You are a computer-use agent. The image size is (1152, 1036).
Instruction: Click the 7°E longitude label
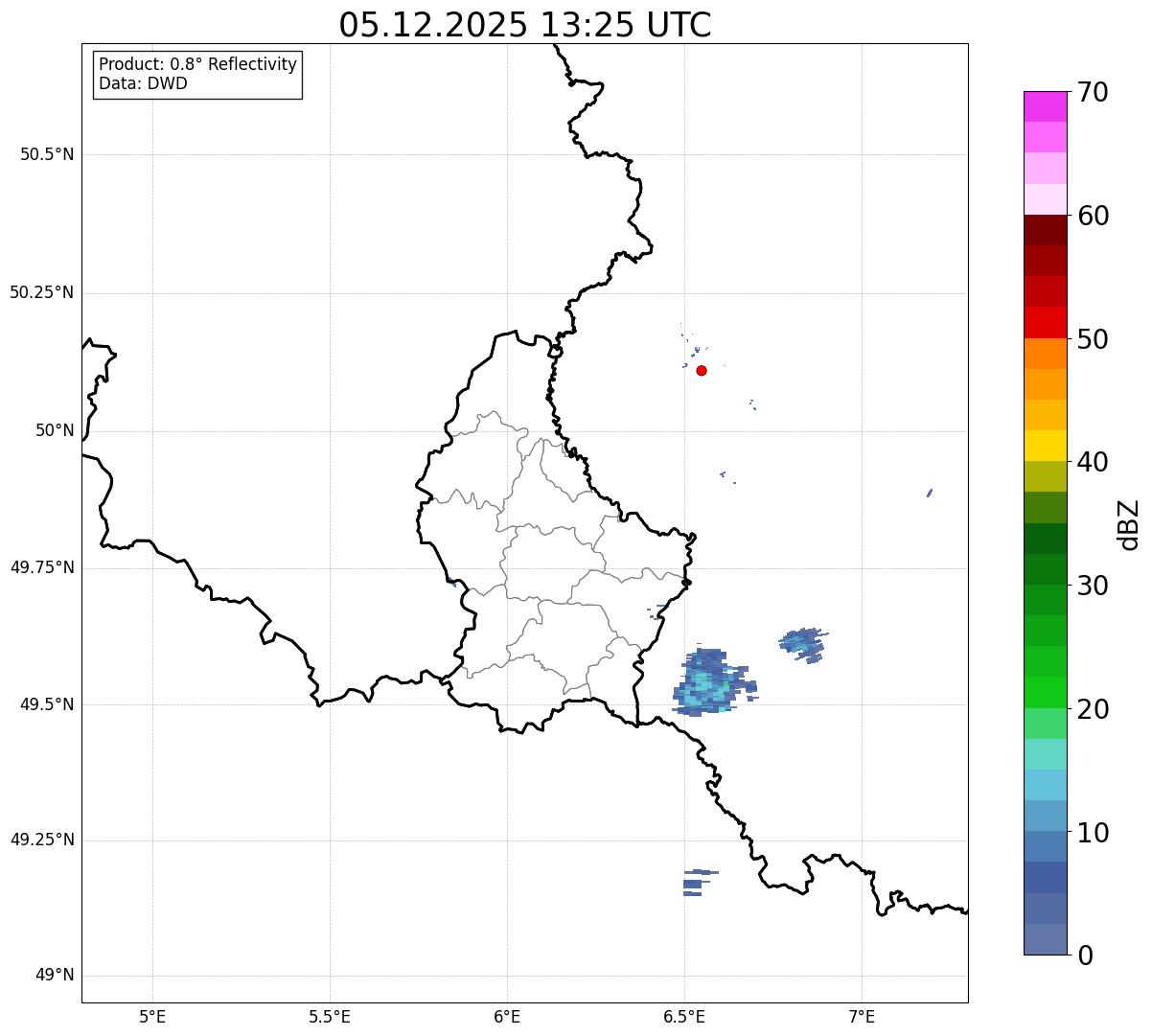pyautogui.click(x=862, y=1016)
